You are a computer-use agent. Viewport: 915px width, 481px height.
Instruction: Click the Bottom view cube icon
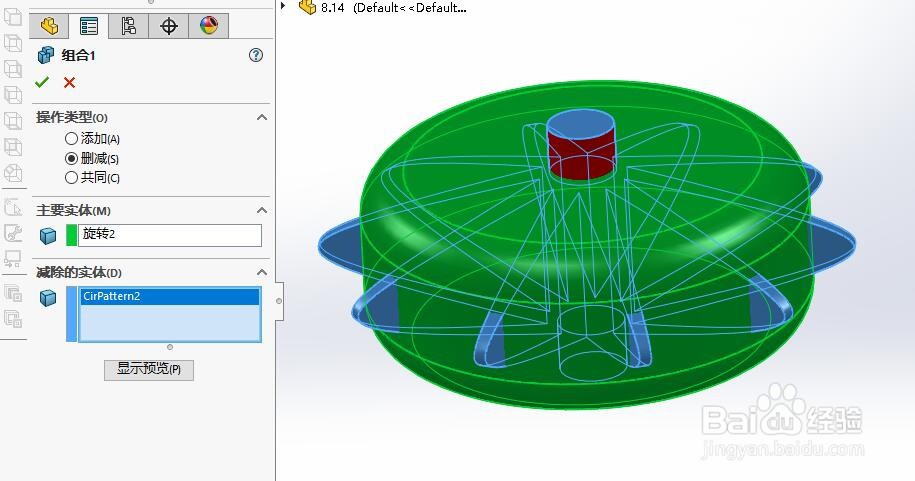coord(13,147)
